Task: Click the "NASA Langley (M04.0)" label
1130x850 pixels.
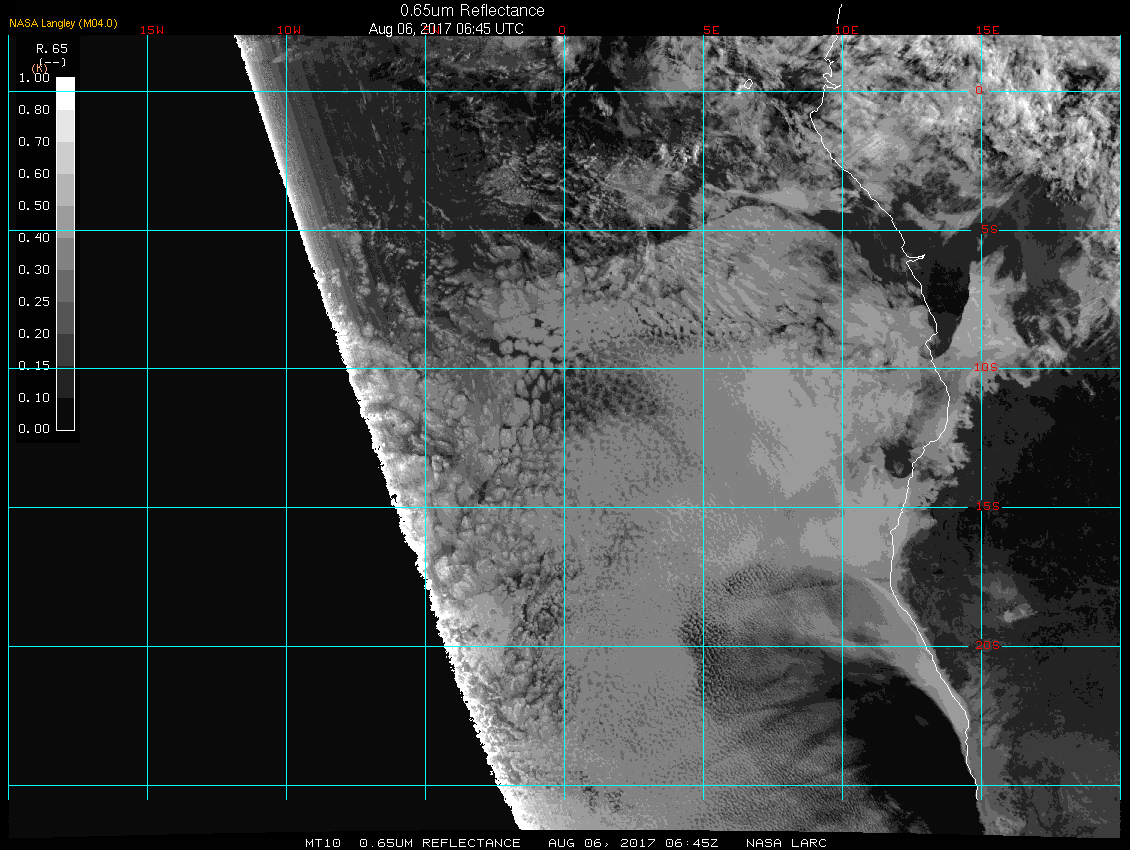Action: [x=63, y=23]
